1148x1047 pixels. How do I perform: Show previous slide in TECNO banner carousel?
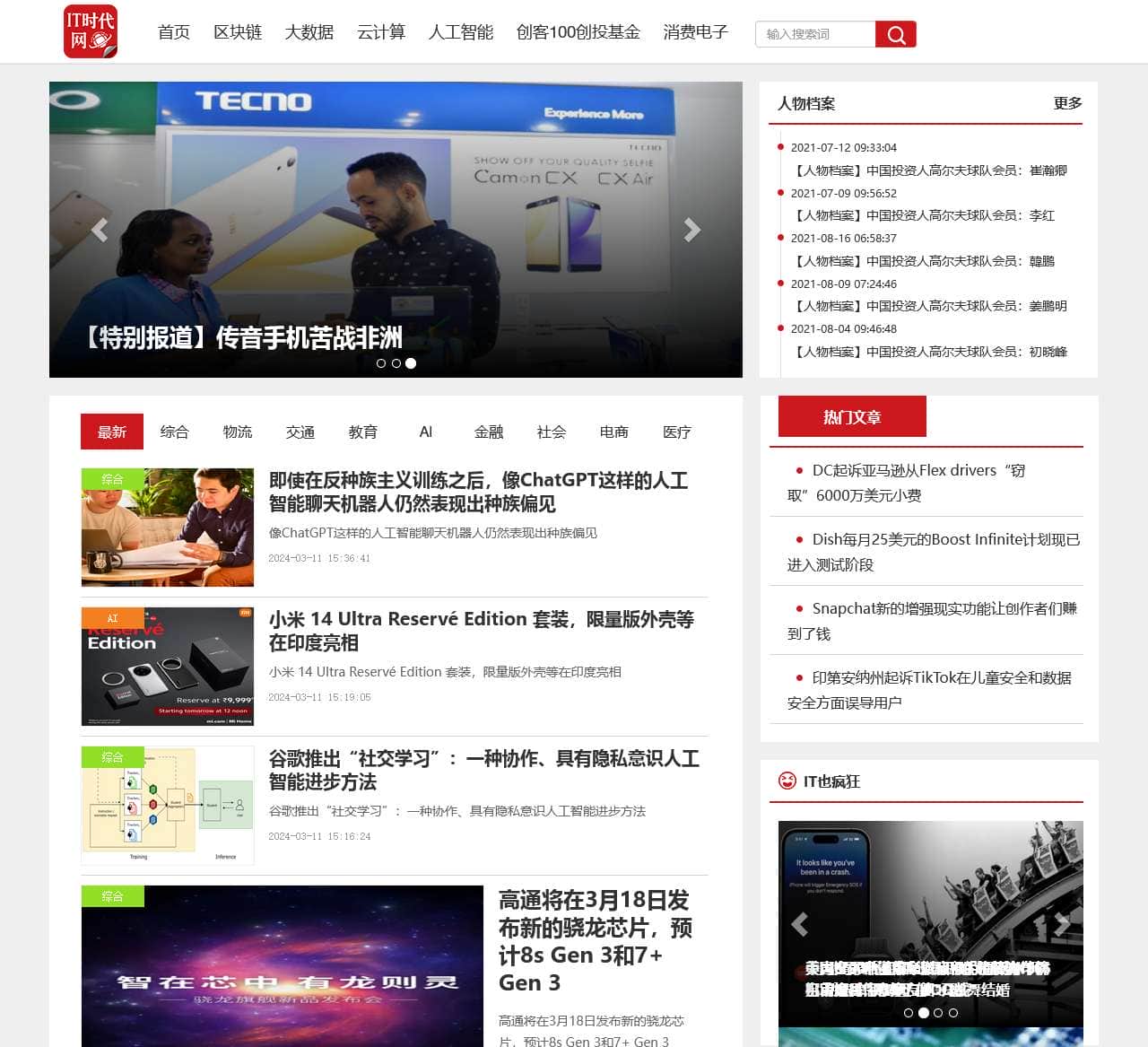click(100, 230)
